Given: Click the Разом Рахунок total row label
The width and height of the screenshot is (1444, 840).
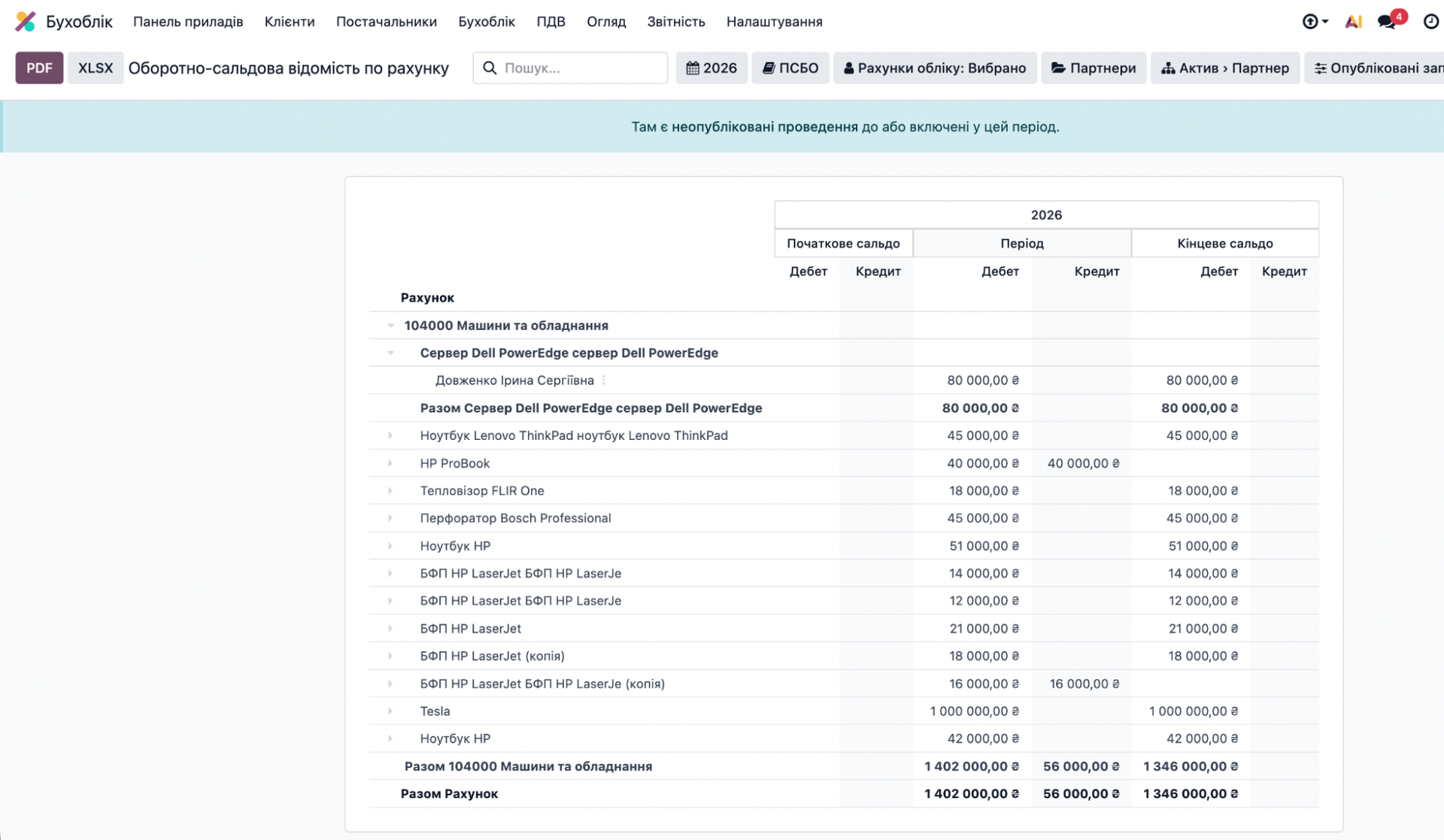Looking at the screenshot, I should (449, 793).
